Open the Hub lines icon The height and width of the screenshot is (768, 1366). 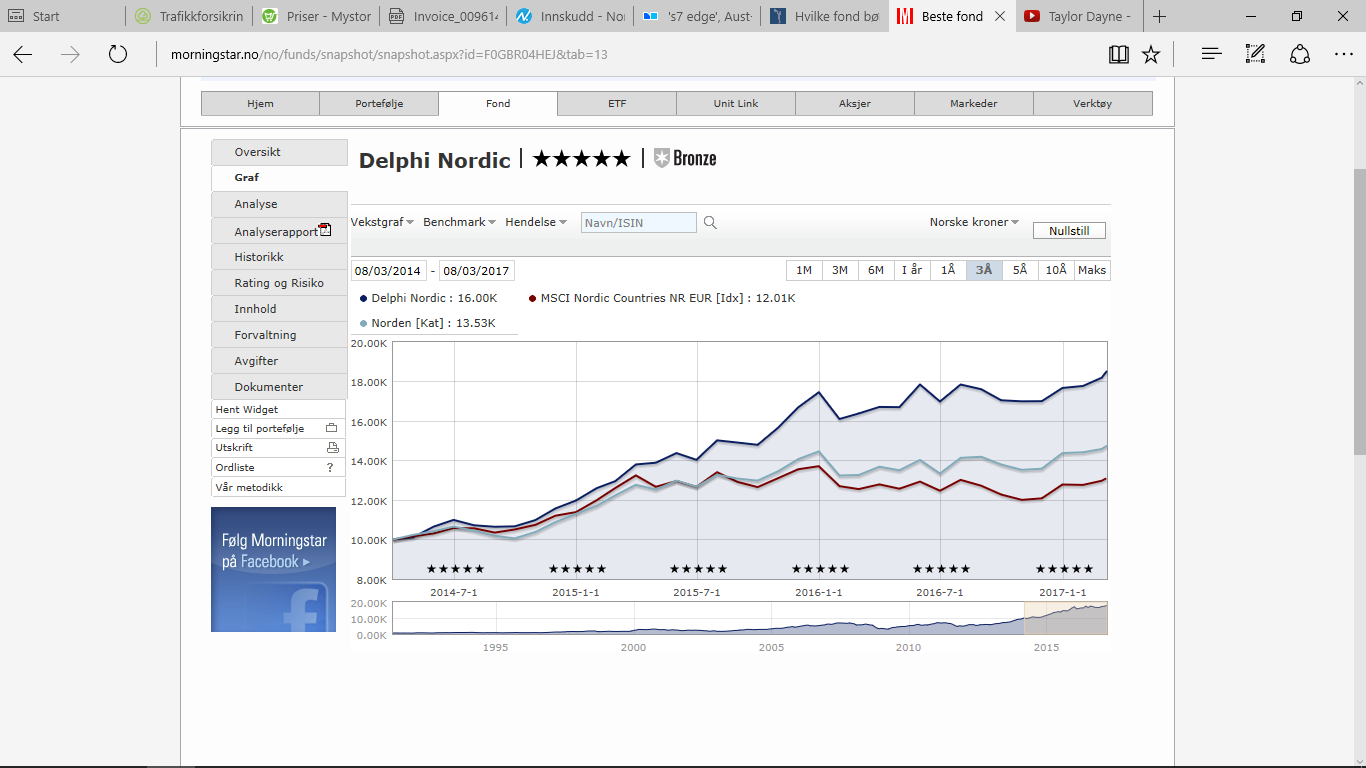click(x=1212, y=54)
